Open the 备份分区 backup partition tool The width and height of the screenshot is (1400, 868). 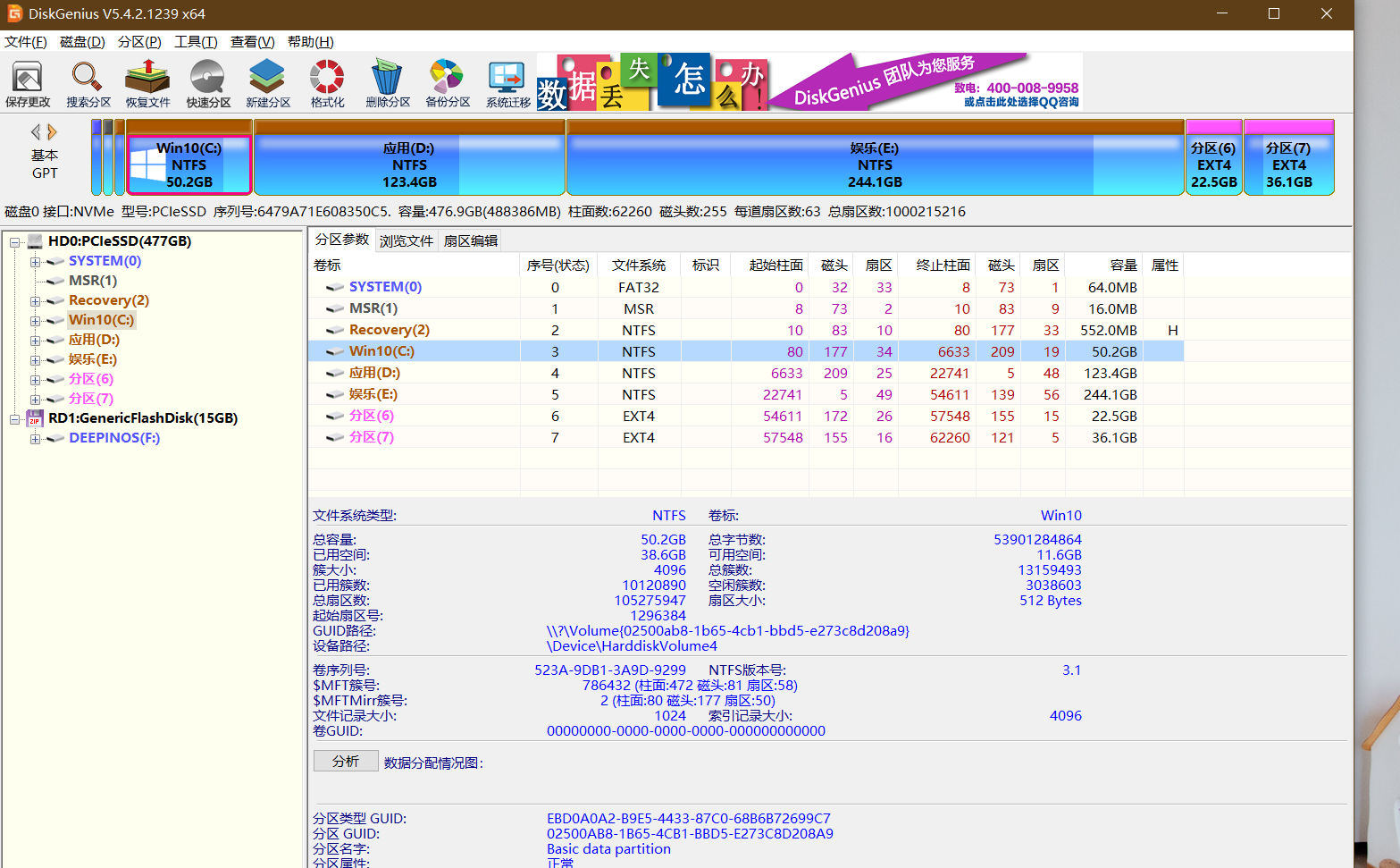[x=448, y=84]
